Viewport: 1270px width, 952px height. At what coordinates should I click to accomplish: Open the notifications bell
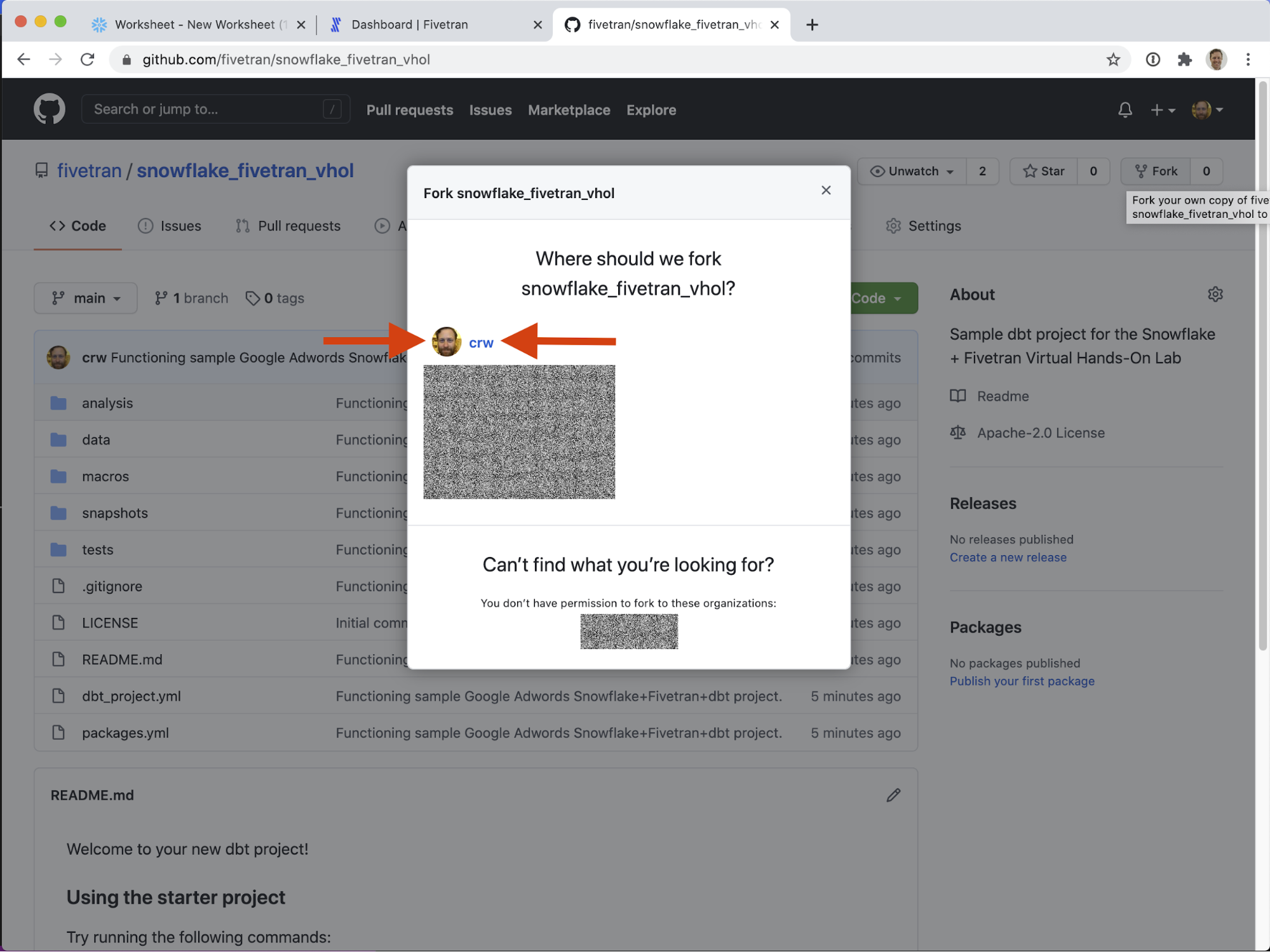pos(1125,110)
